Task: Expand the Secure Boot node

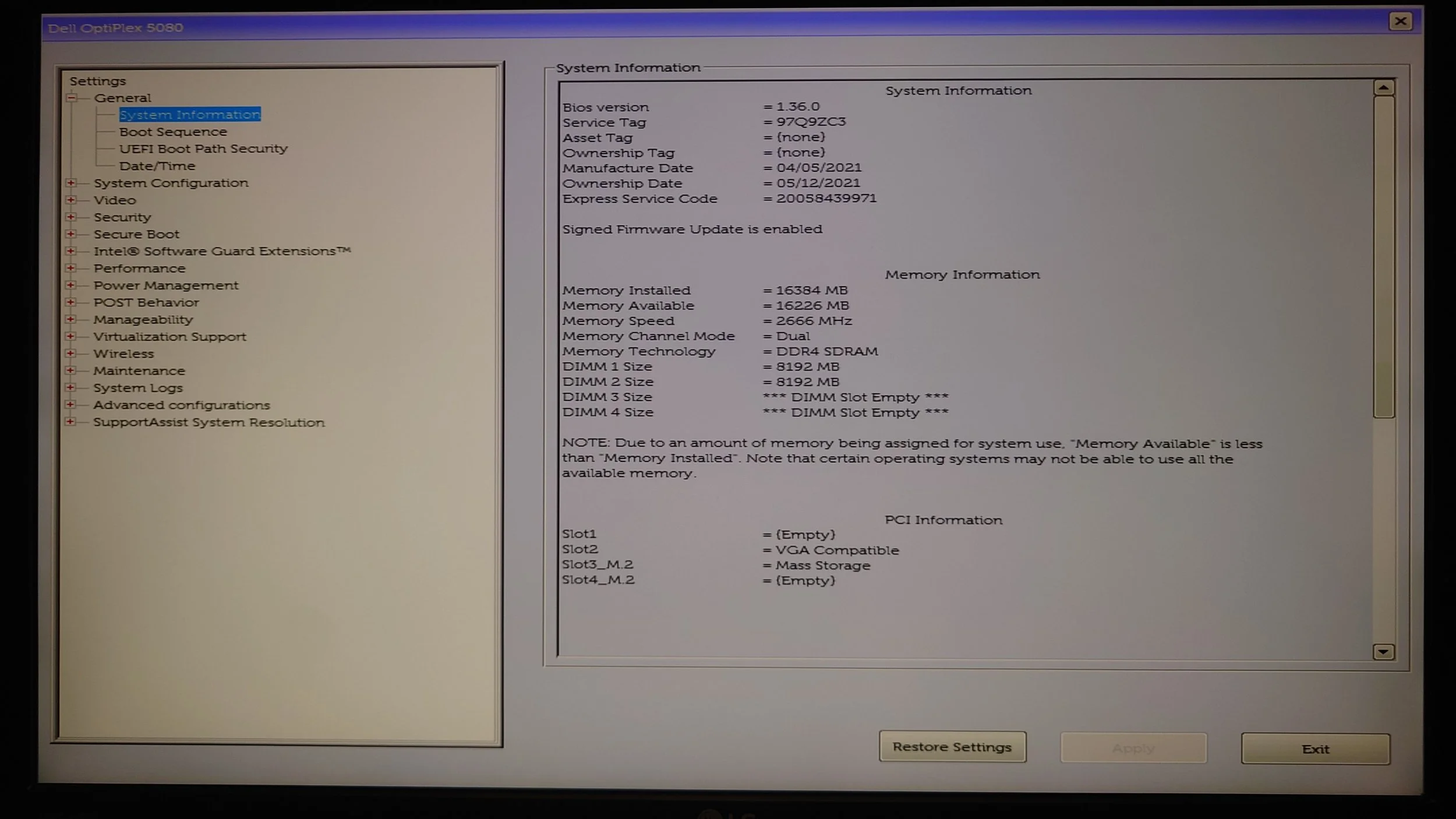Action: click(71, 234)
